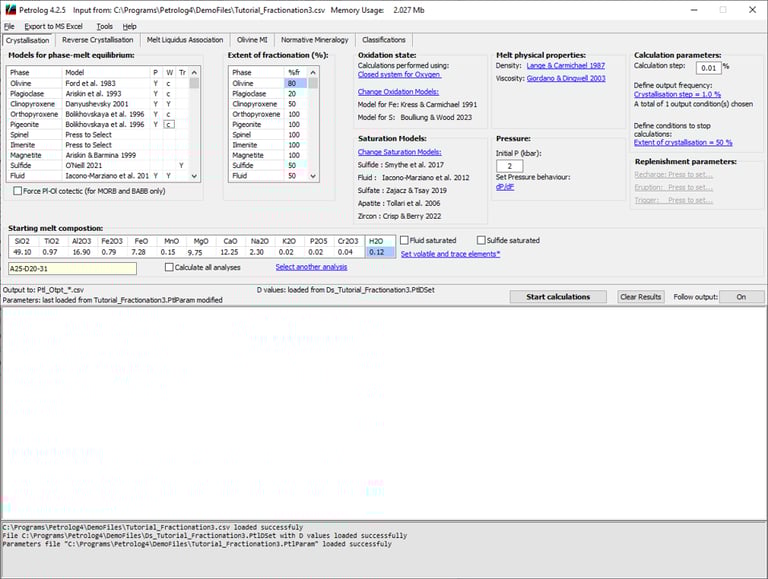Click Trigger: Press to set link
This screenshot has height=579, width=768.
pyautogui.click(x=673, y=200)
